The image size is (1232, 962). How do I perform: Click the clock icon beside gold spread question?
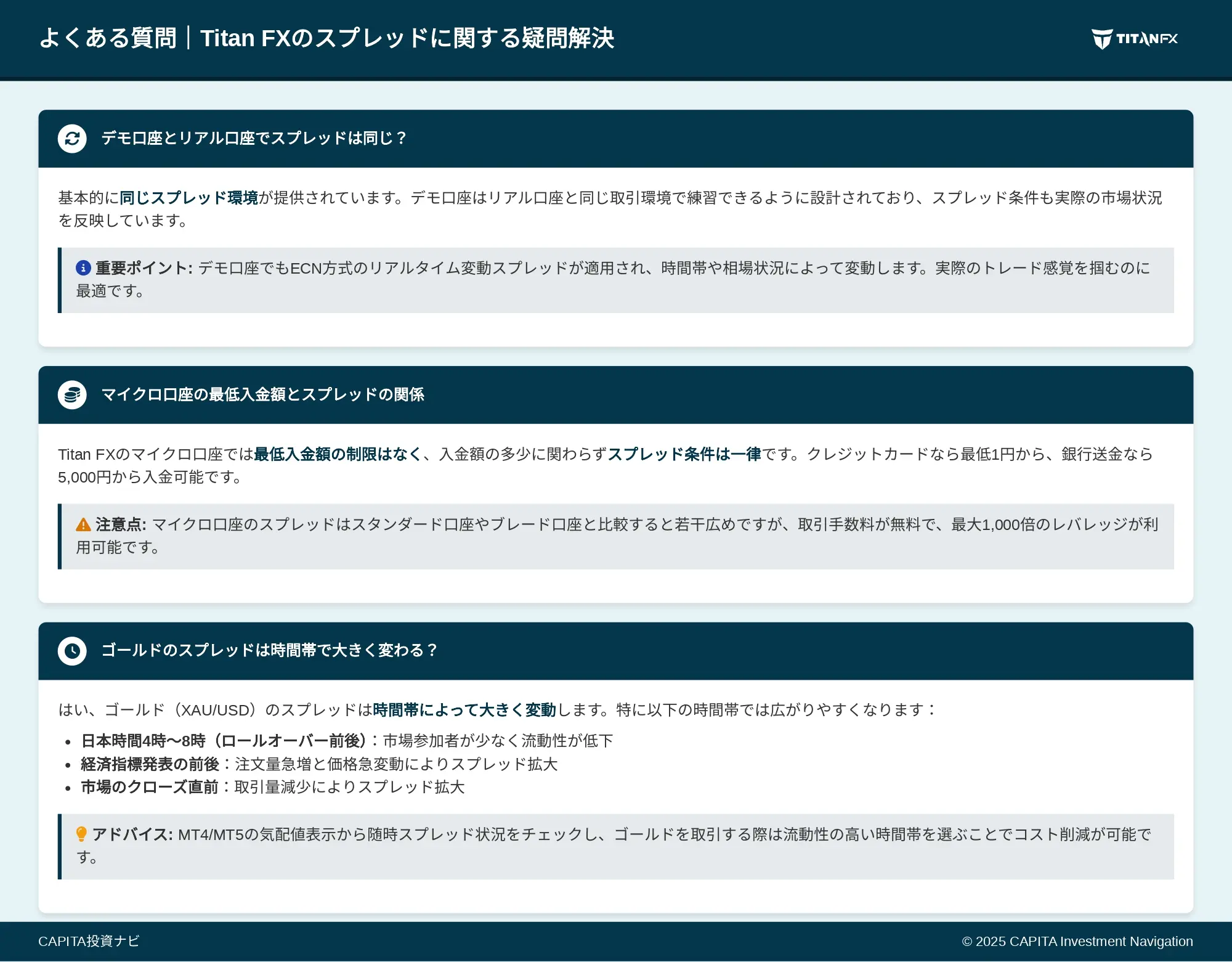click(x=72, y=651)
